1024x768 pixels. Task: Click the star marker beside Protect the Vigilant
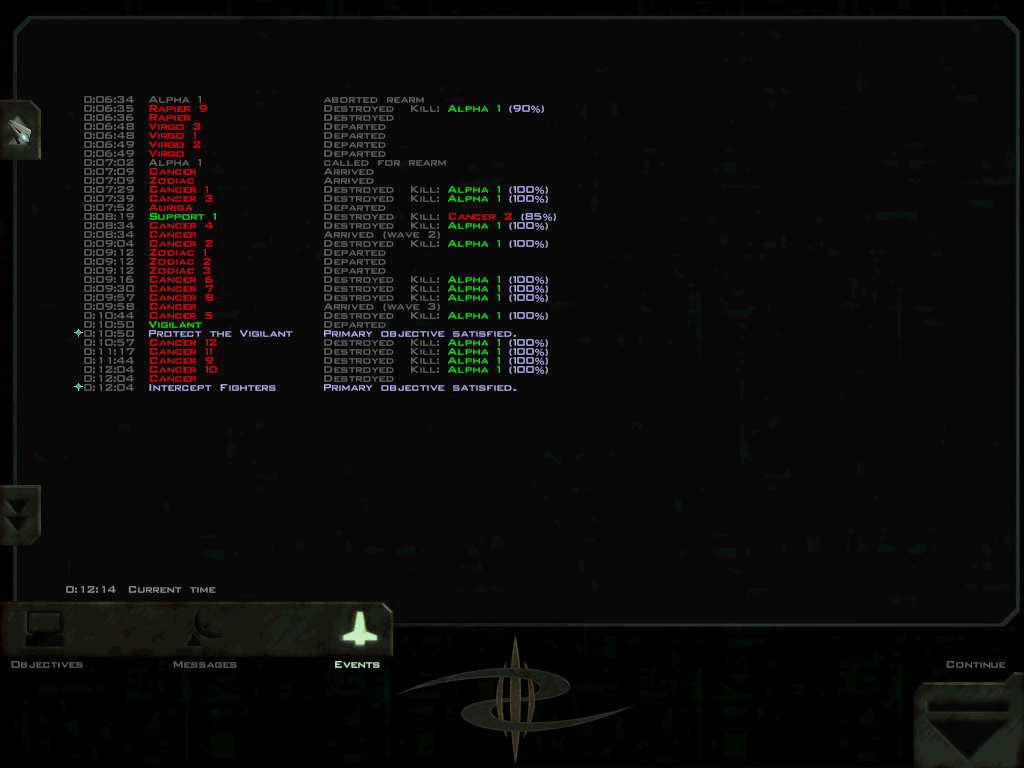79,333
